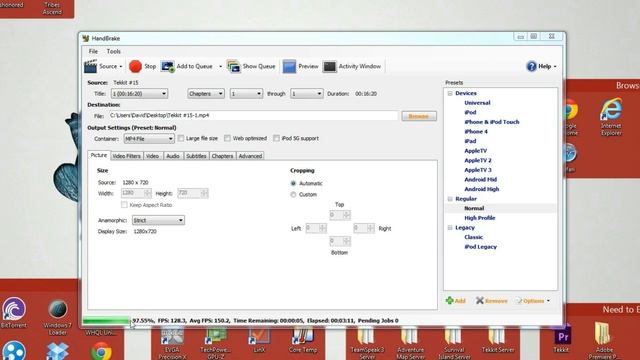Switch to the Audio tab

coord(173,156)
